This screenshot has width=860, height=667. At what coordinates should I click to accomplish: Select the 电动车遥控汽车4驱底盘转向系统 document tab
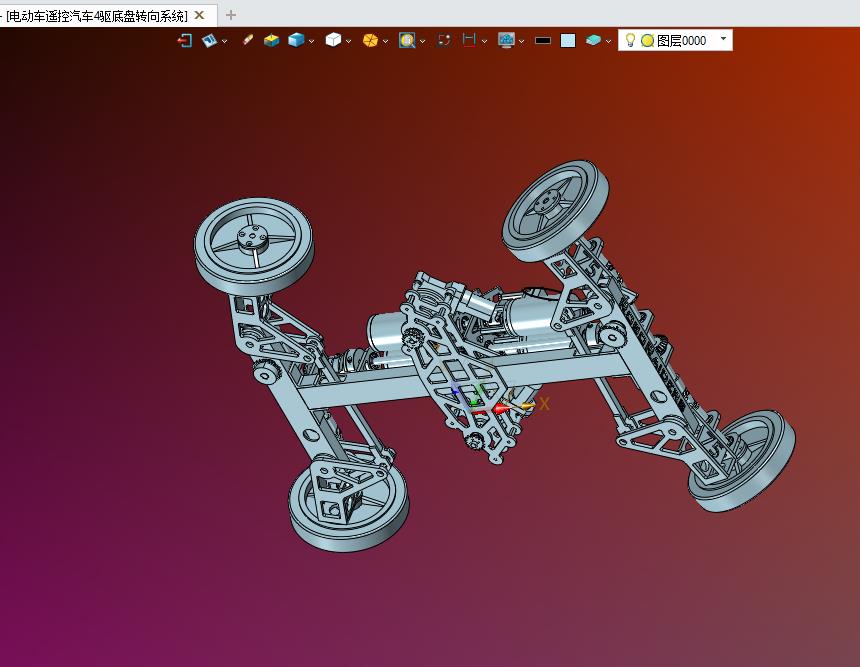pyautogui.click(x=97, y=15)
